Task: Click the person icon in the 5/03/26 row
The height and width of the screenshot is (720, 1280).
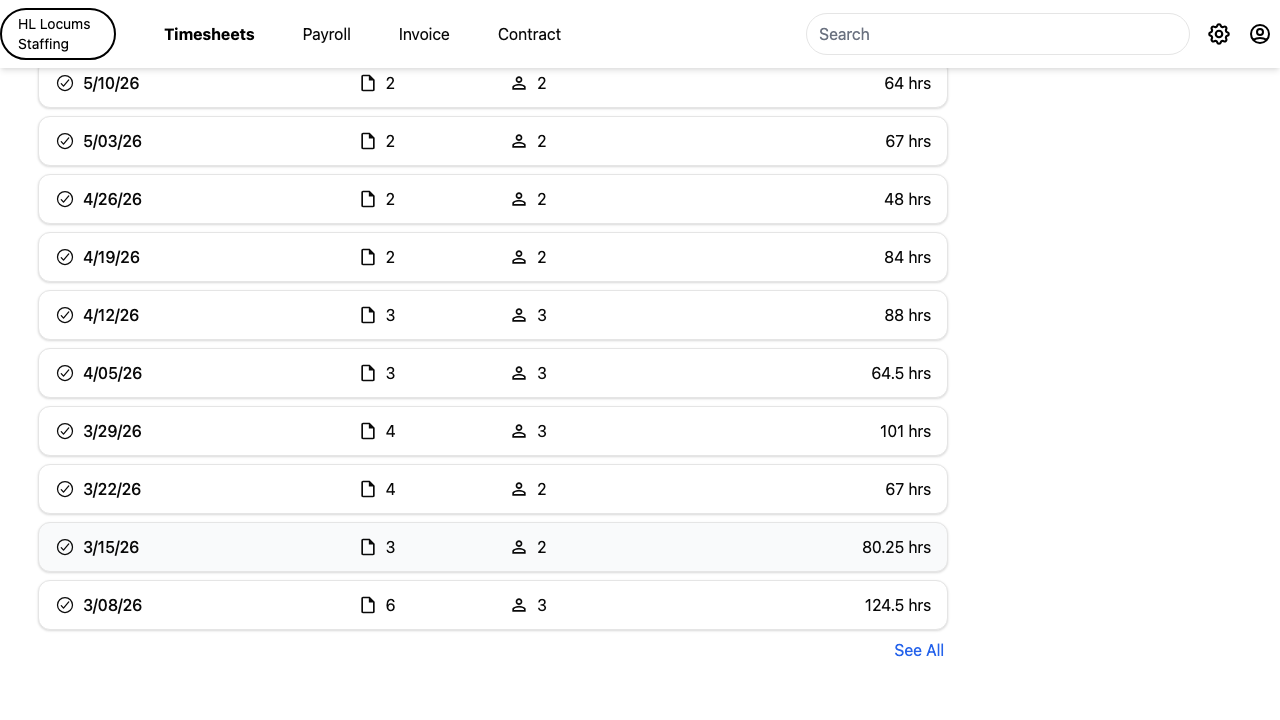Action: [519, 141]
